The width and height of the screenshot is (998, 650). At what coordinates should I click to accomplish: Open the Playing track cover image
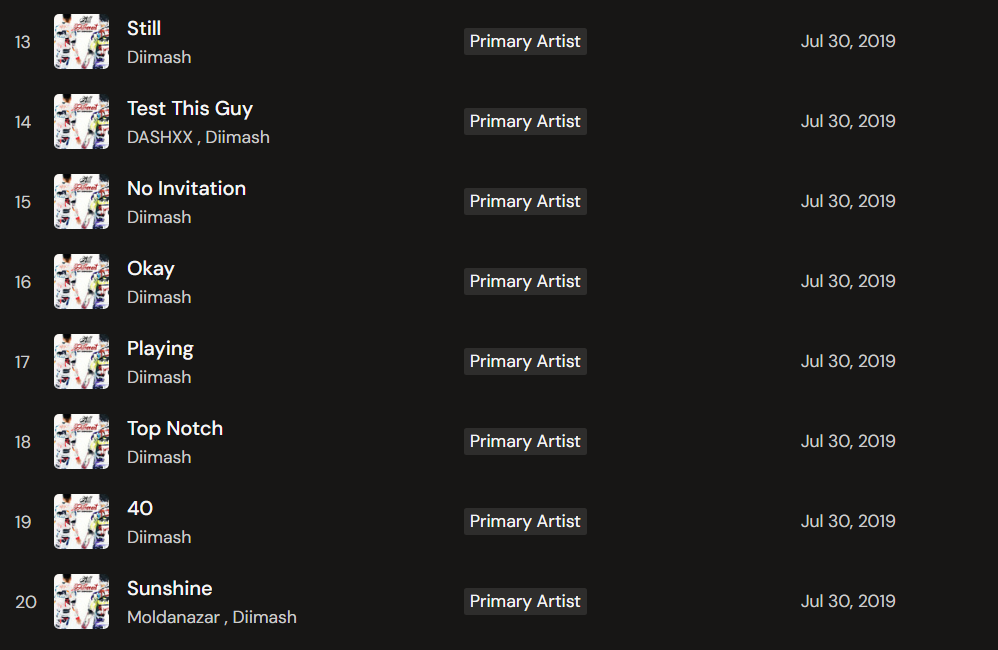coord(81,362)
